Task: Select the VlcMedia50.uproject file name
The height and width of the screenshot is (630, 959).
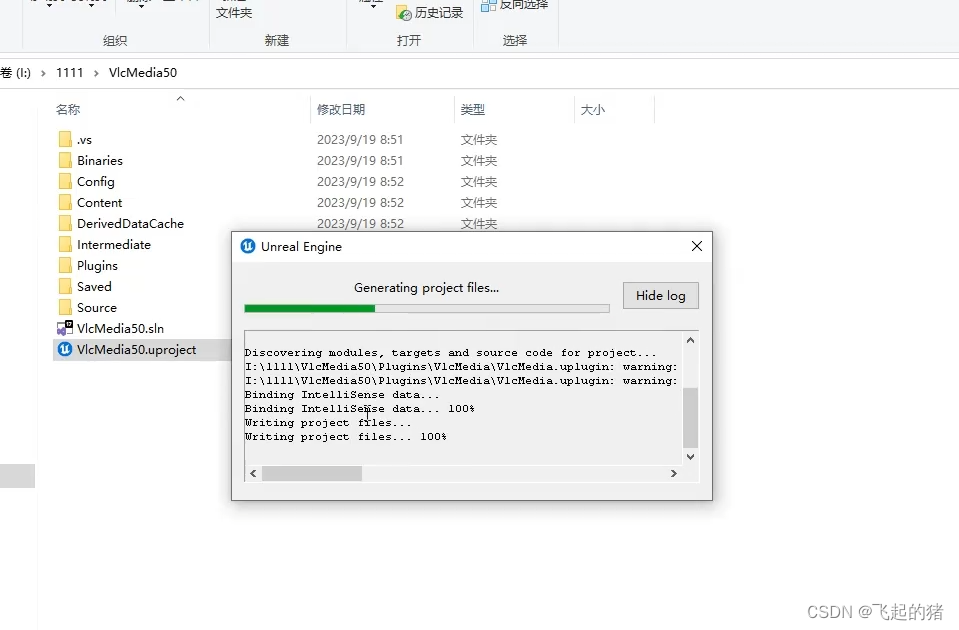Action: pyautogui.click(x=136, y=349)
